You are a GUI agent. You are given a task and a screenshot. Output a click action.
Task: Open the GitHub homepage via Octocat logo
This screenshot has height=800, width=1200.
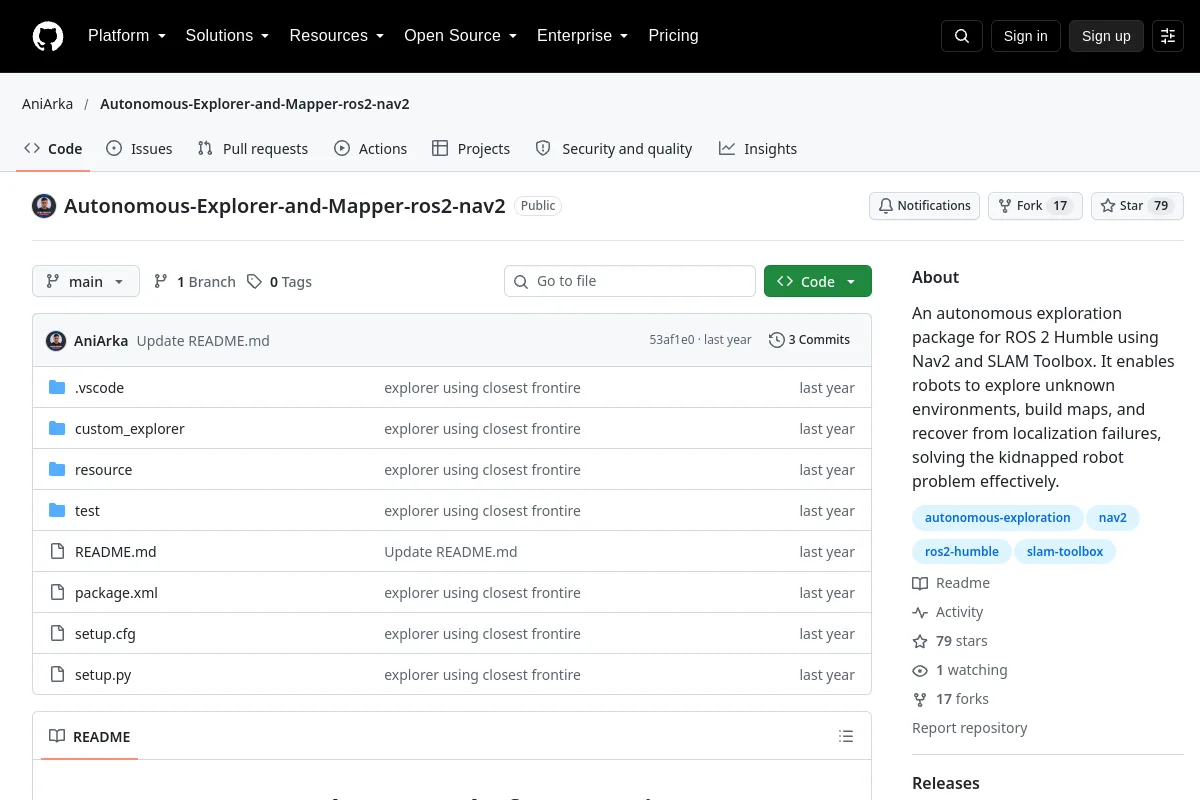pyautogui.click(x=48, y=36)
